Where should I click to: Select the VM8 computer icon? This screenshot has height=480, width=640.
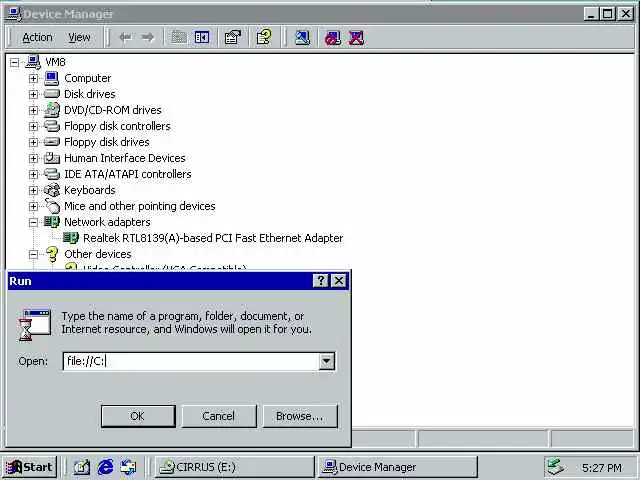[33, 62]
